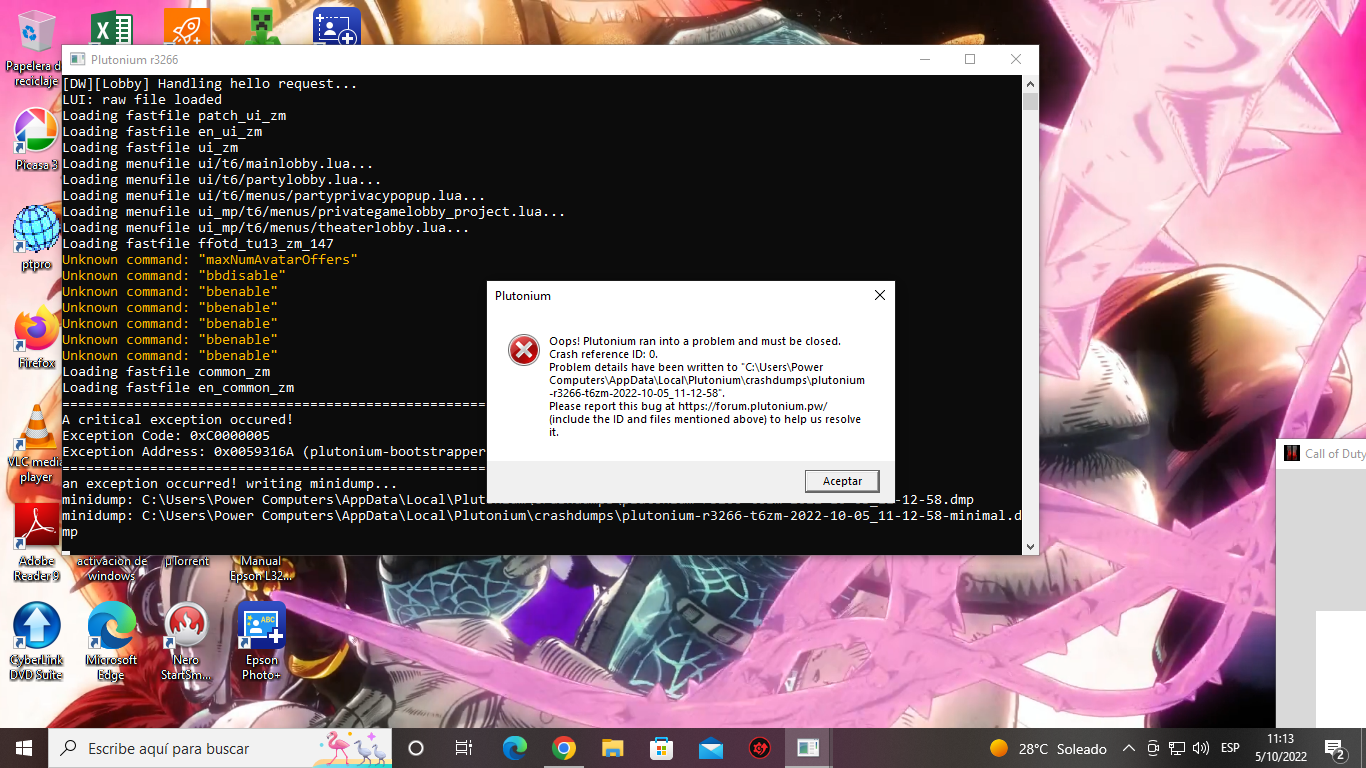Image resolution: width=1366 pixels, height=768 pixels.
Task: Select the Adobe Reader 9 desktop shortcut
Action: pos(36,542)
